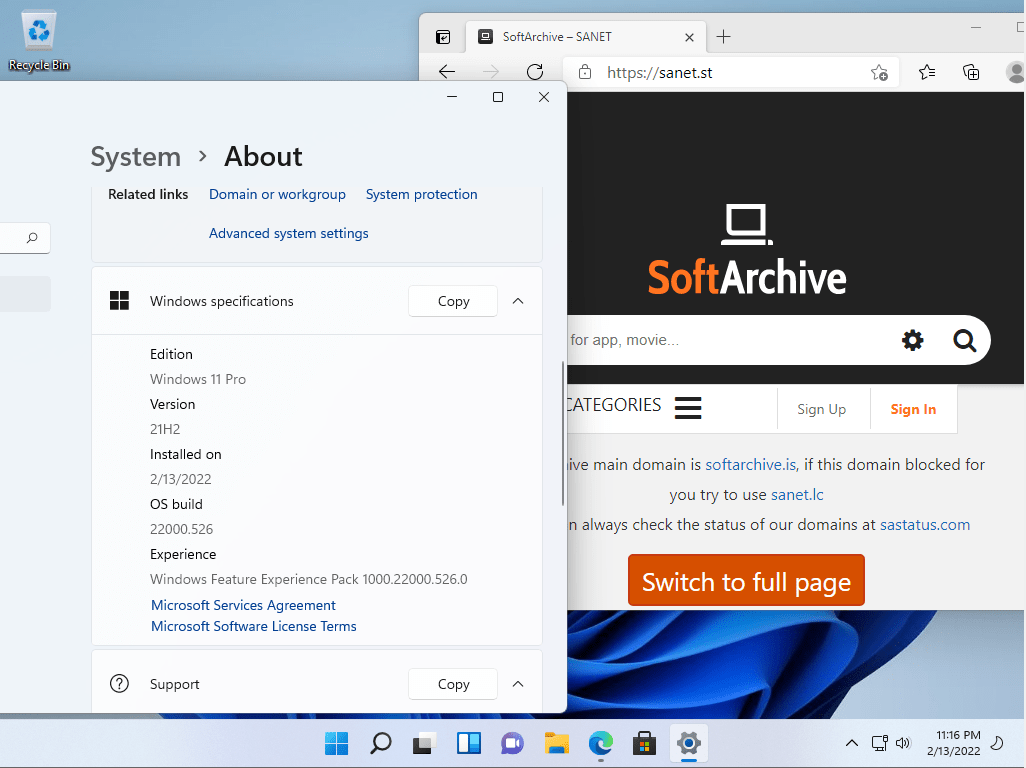The width and height of the screenshot is (1026, 768).
Task: Open the clock and date flyout
Action: tap(953, 743)
